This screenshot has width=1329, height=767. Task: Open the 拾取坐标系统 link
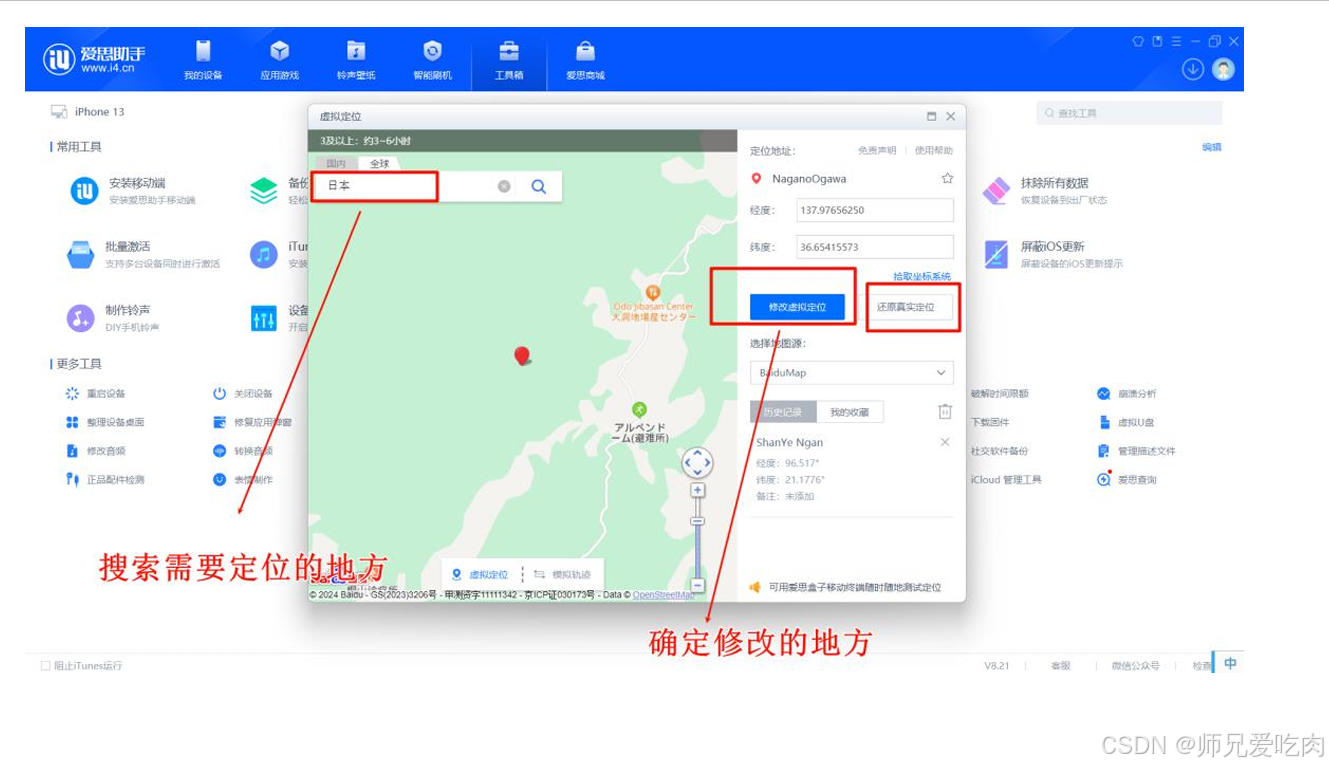click(922, 276)
